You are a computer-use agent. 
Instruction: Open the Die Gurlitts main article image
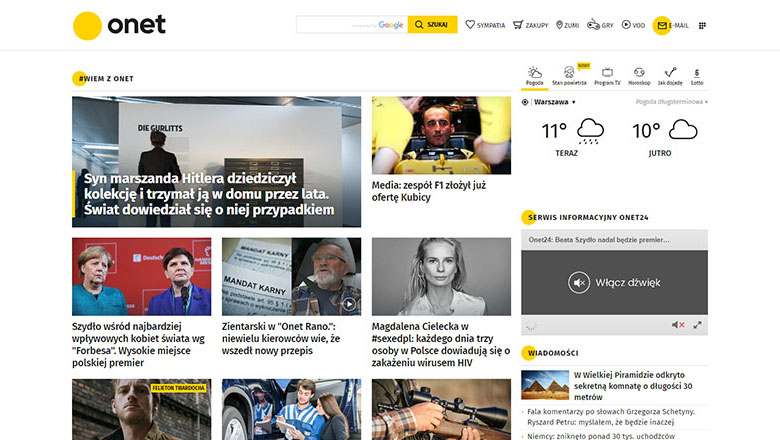216,161
